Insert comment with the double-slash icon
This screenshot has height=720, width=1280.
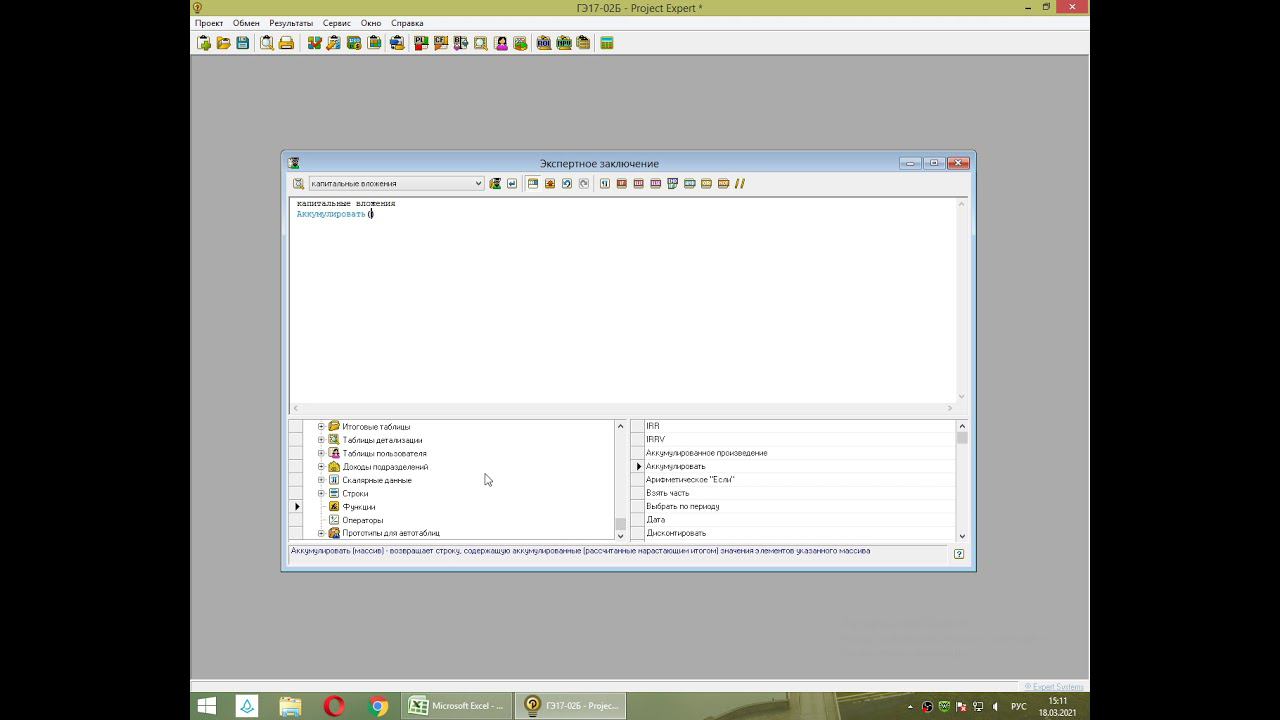(740, 184)
